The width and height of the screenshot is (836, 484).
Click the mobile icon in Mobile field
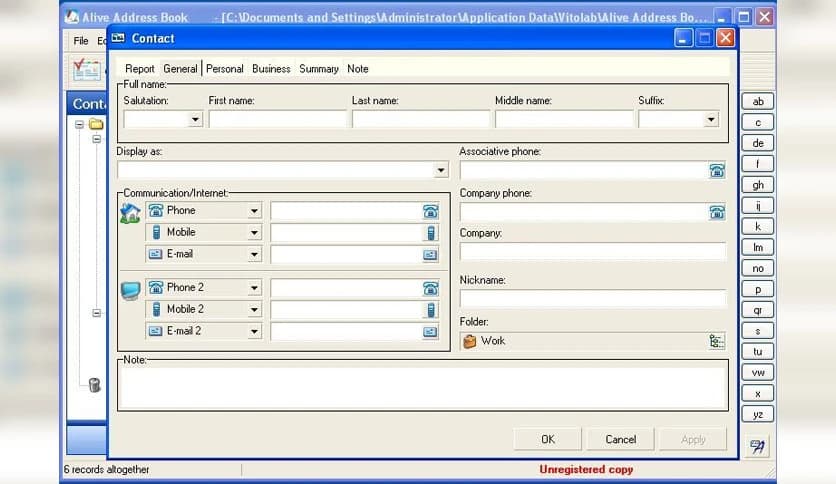[431, 233]
